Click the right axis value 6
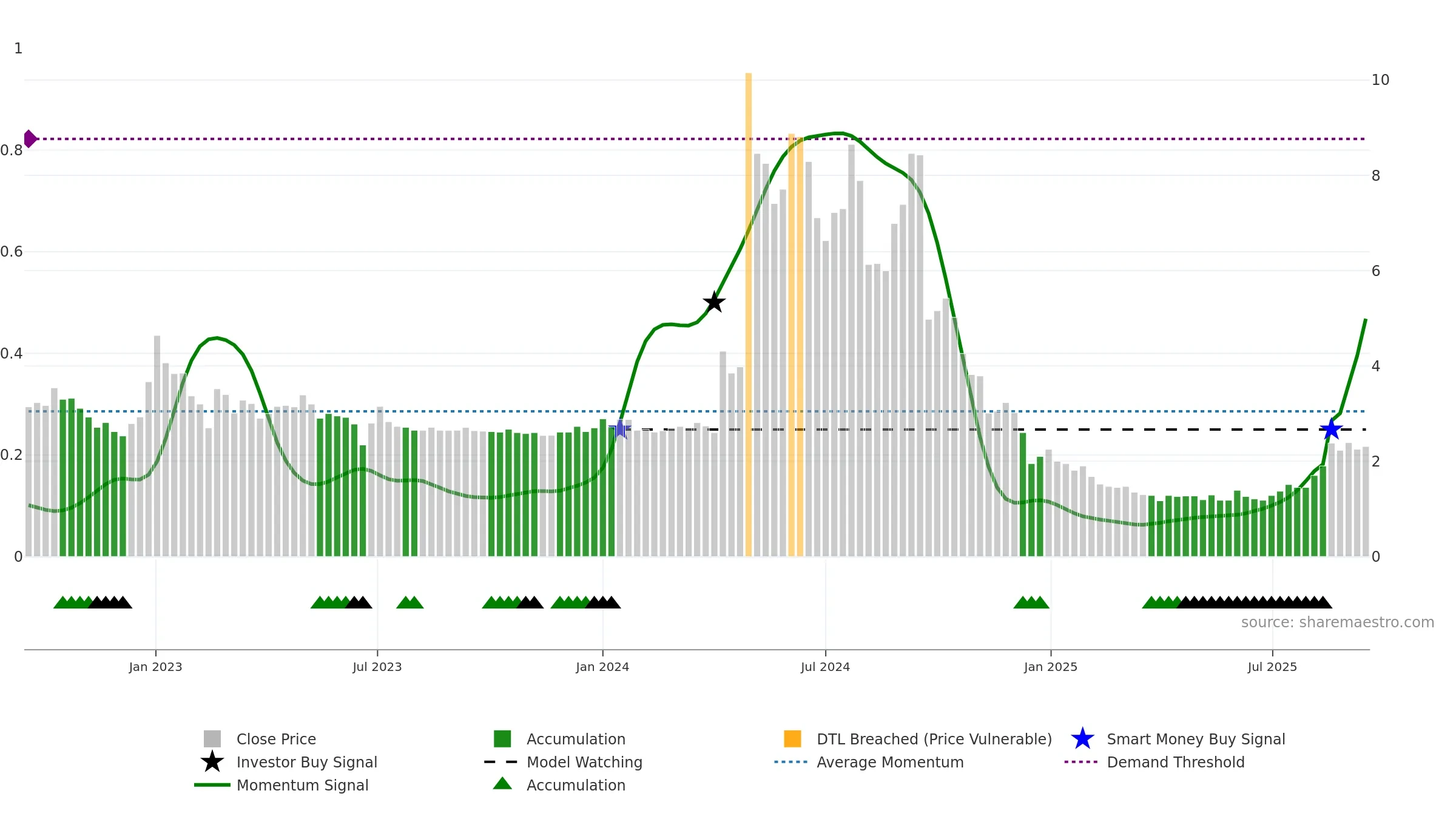 coord(1376,271)
